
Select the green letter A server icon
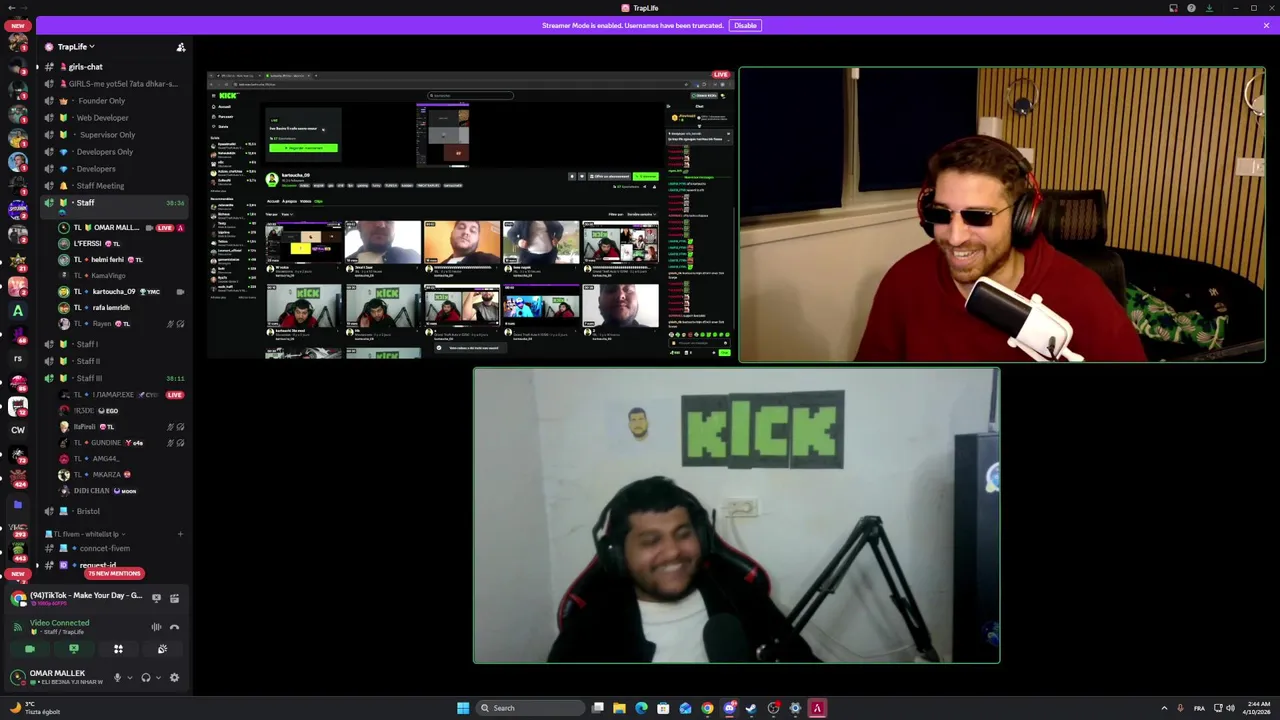(x=18, y=311)
